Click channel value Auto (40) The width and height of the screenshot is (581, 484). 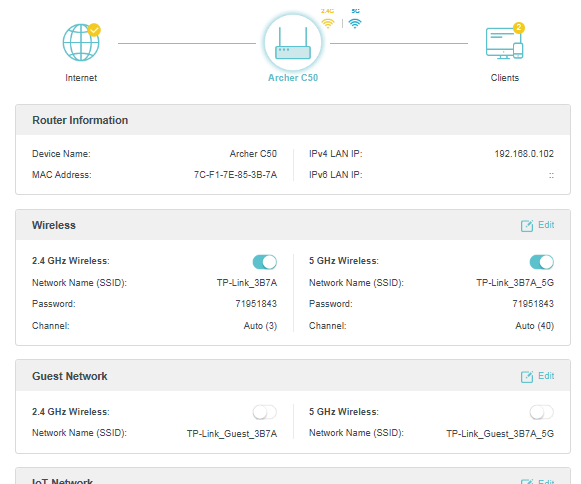point(534,326)
